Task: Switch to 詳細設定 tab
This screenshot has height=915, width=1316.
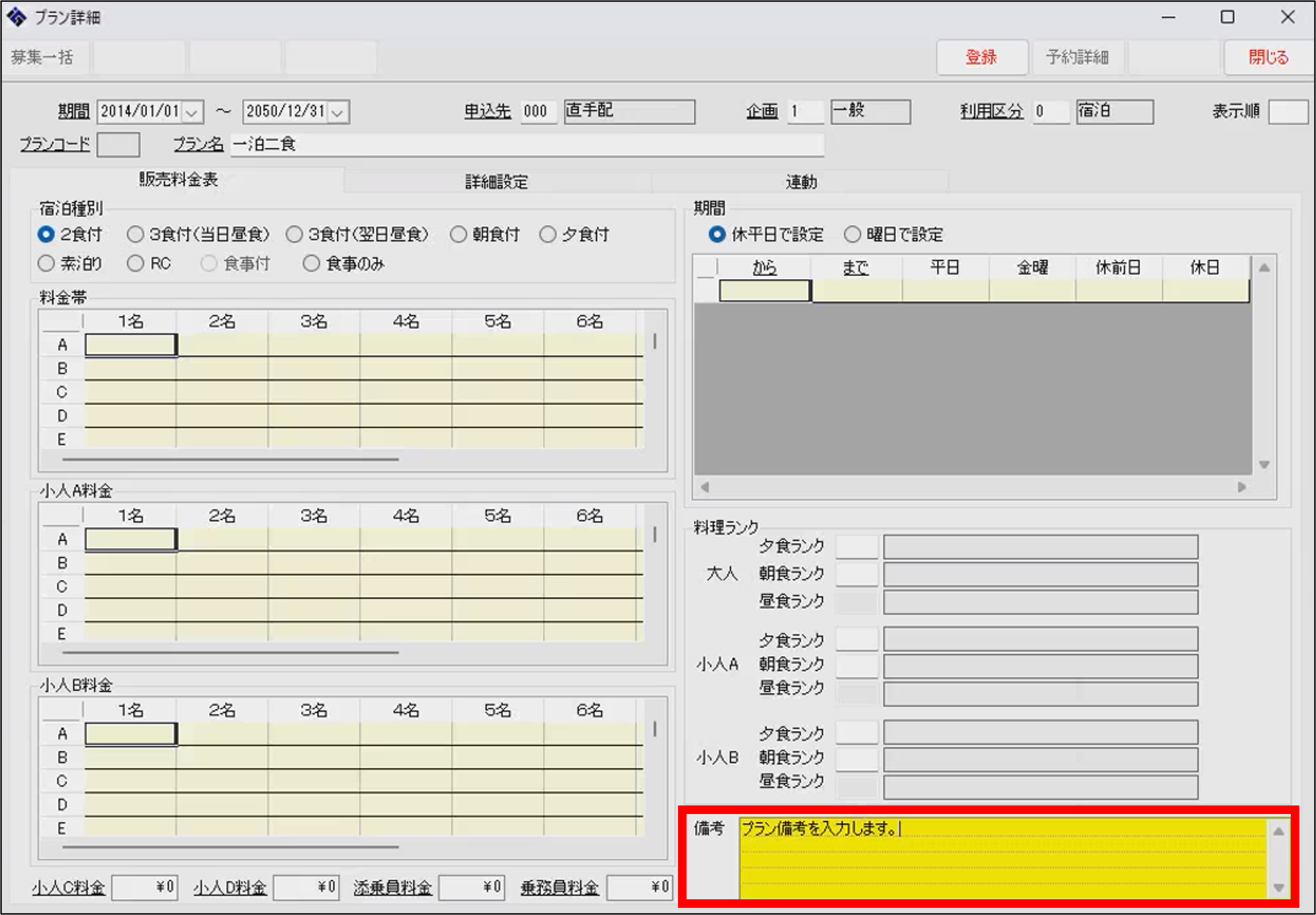Action: tap(496, 182)
